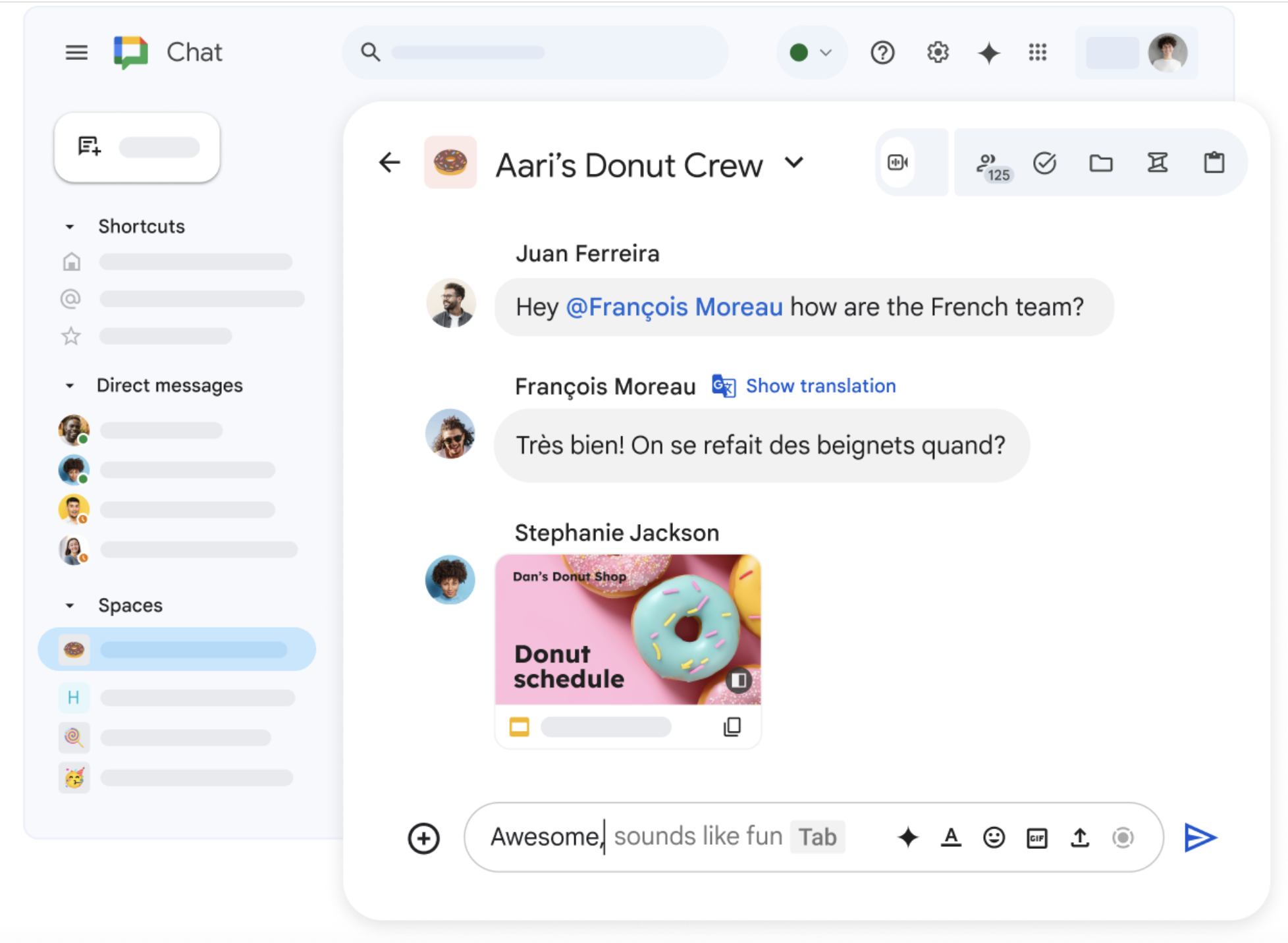Open the emoji picker
Viewport: 1288px width, 943px height.
pos(994,838)
